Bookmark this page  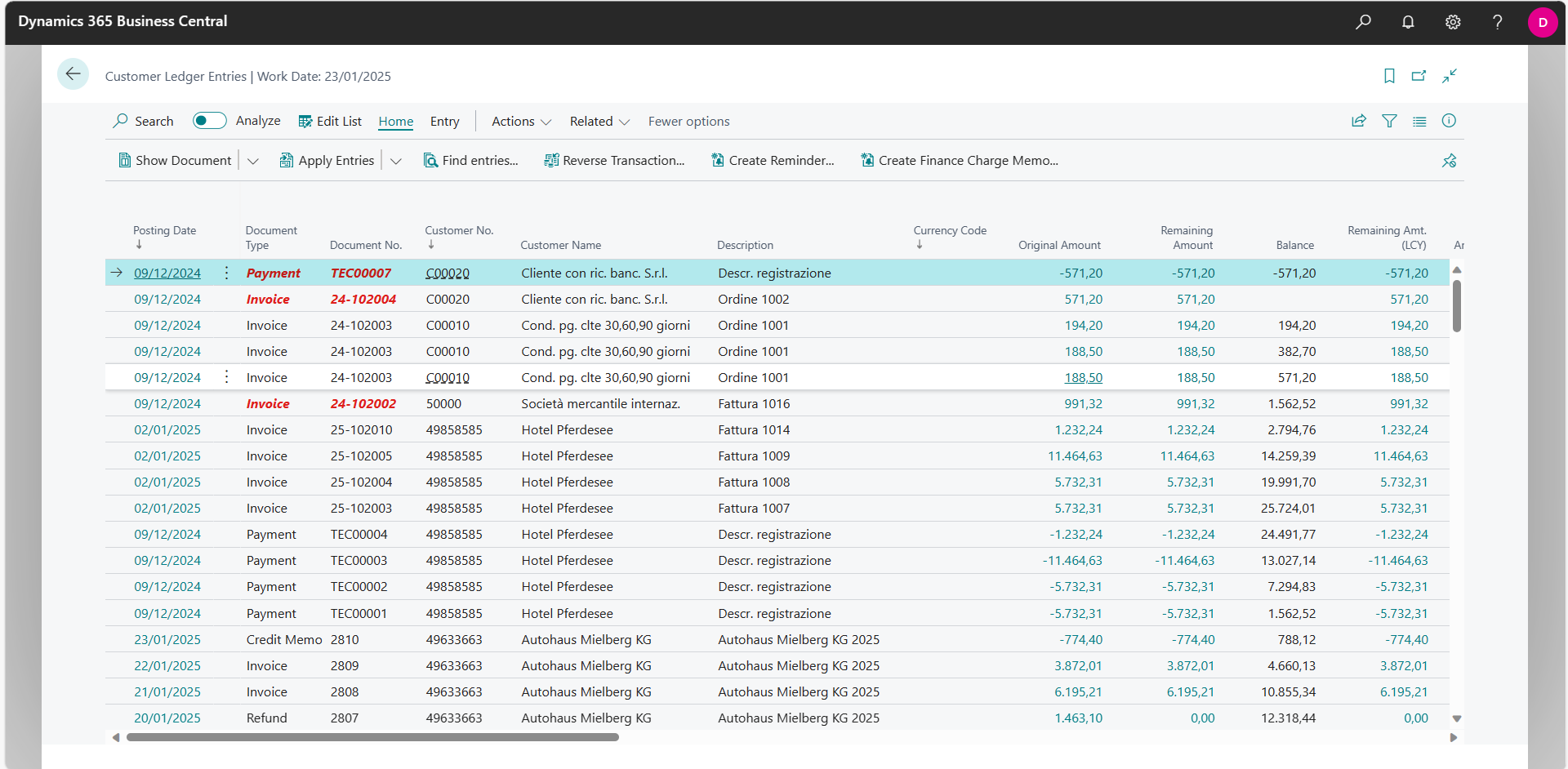(1389, 76)
